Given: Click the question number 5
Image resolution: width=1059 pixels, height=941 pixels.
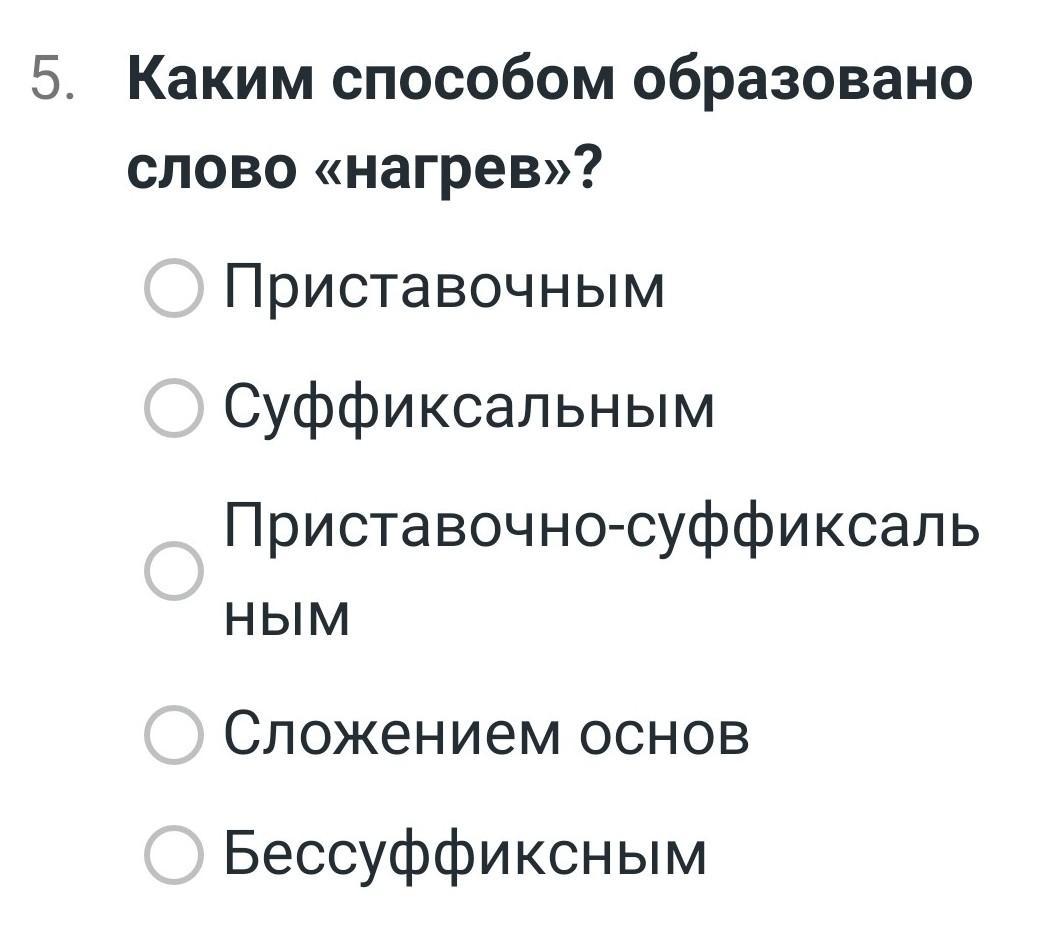Looking at the screenshot, I should [52, 80].
